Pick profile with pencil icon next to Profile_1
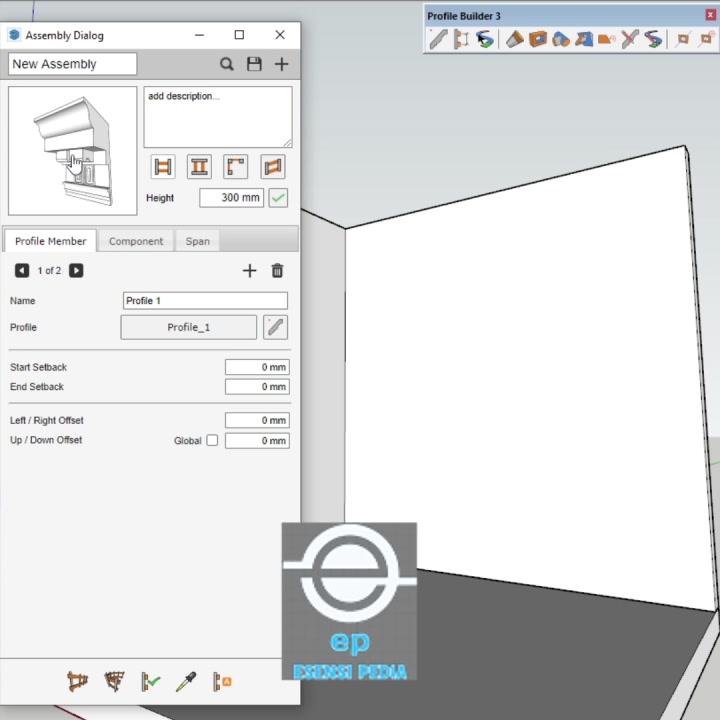720x720 pixels. coord(276,327)
